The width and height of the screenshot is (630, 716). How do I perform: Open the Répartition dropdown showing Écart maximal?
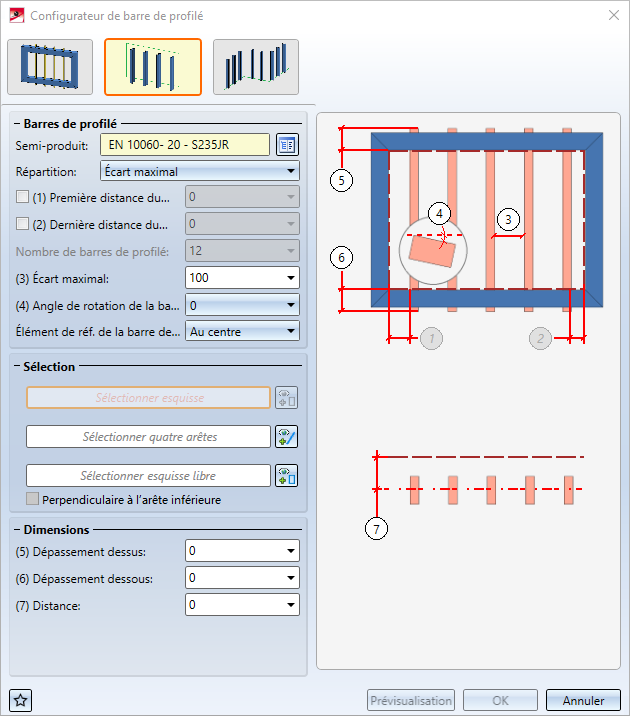[x=200, y=171]
